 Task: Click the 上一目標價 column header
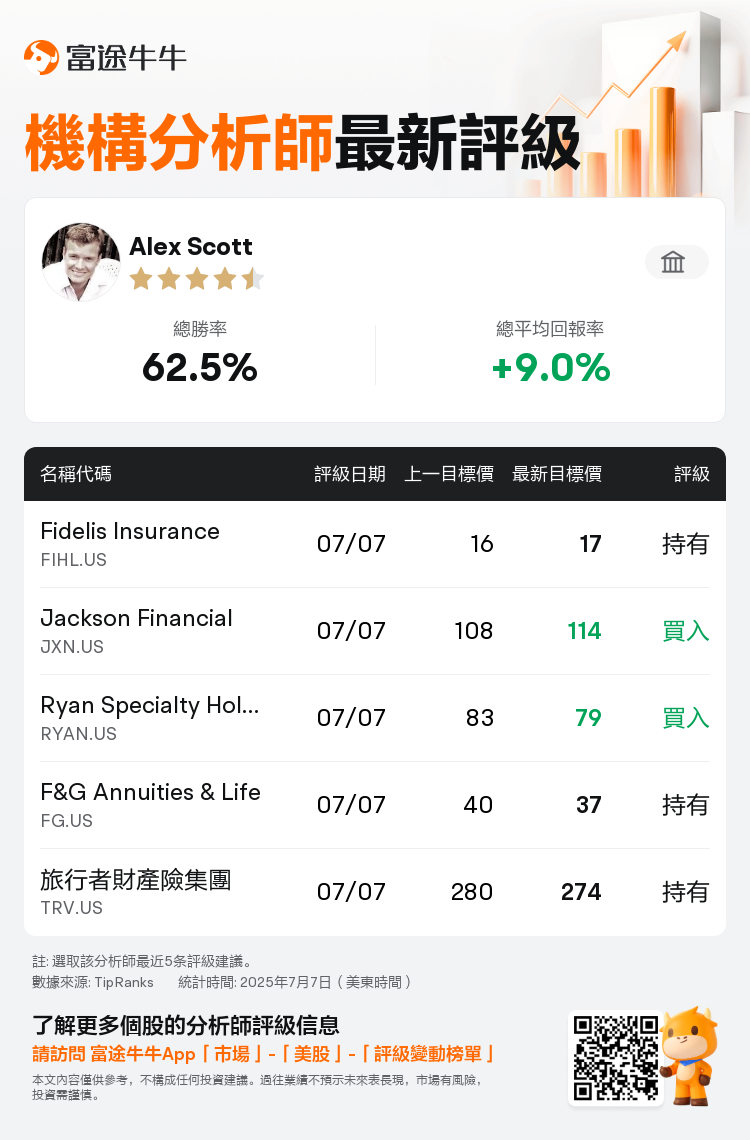coord(448,474)
